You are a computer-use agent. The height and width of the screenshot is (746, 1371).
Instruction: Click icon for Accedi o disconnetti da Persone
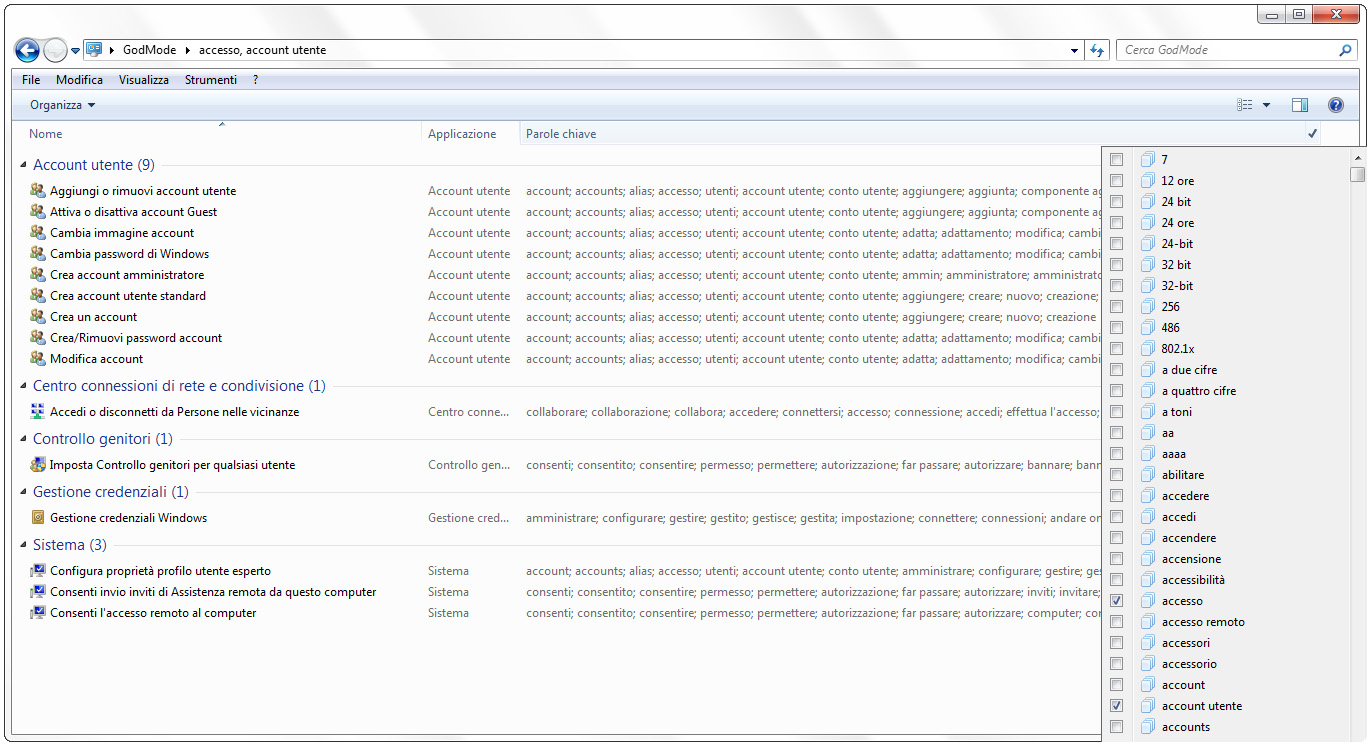(x=38, y=412)
